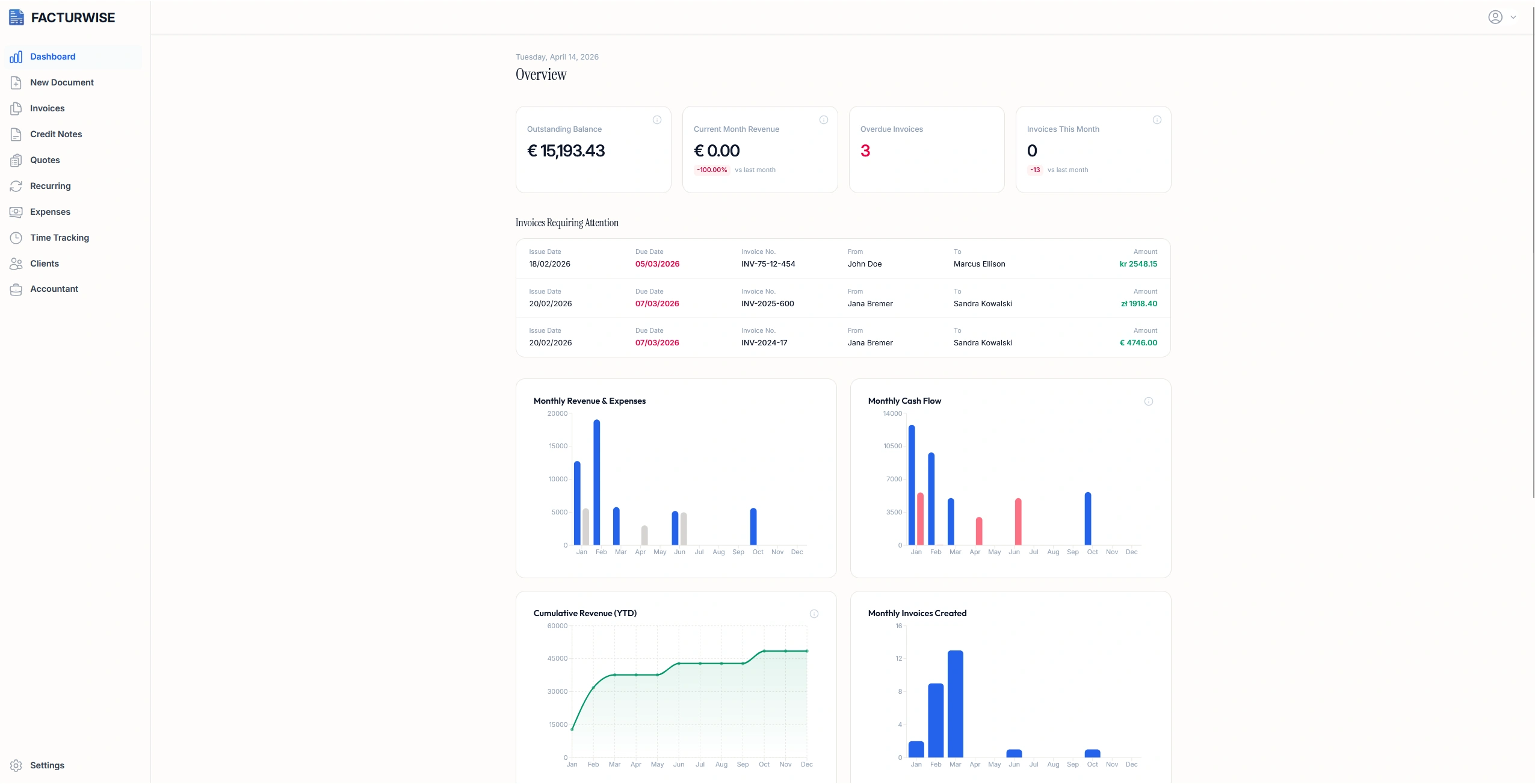The width and height of the screenshot is (1535, 784).
Task: Click the Sandra Kowalski client name
Action: click(983, 303)
